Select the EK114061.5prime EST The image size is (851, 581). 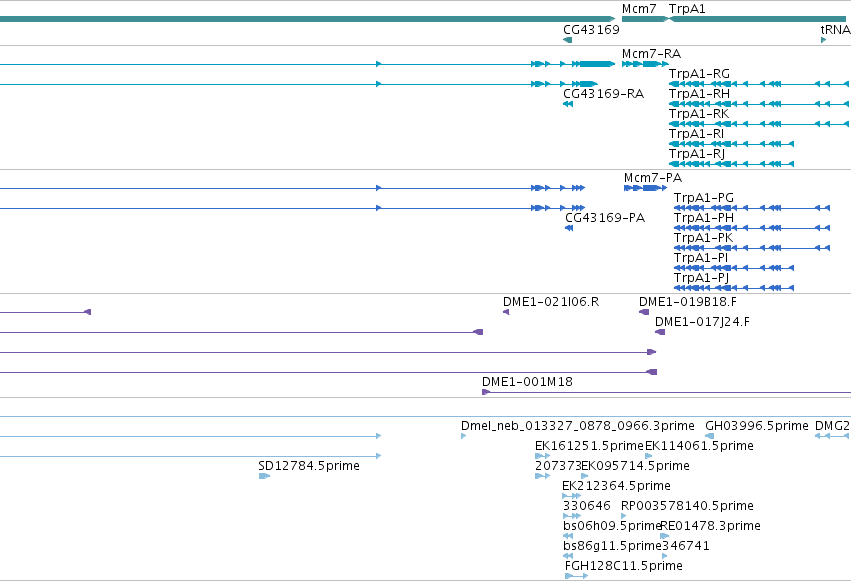[x=649, y=456]
